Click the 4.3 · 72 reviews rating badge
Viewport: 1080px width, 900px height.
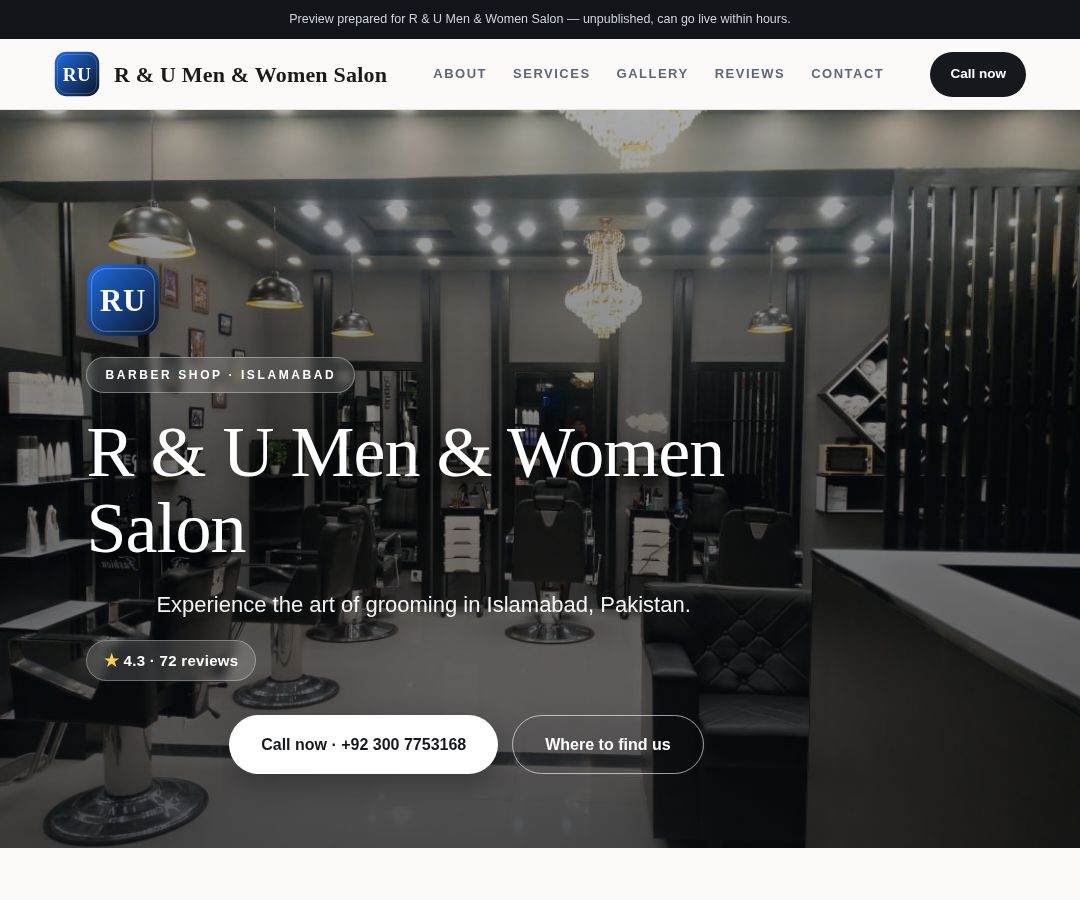pyautogui.click(x=171, y=660)
